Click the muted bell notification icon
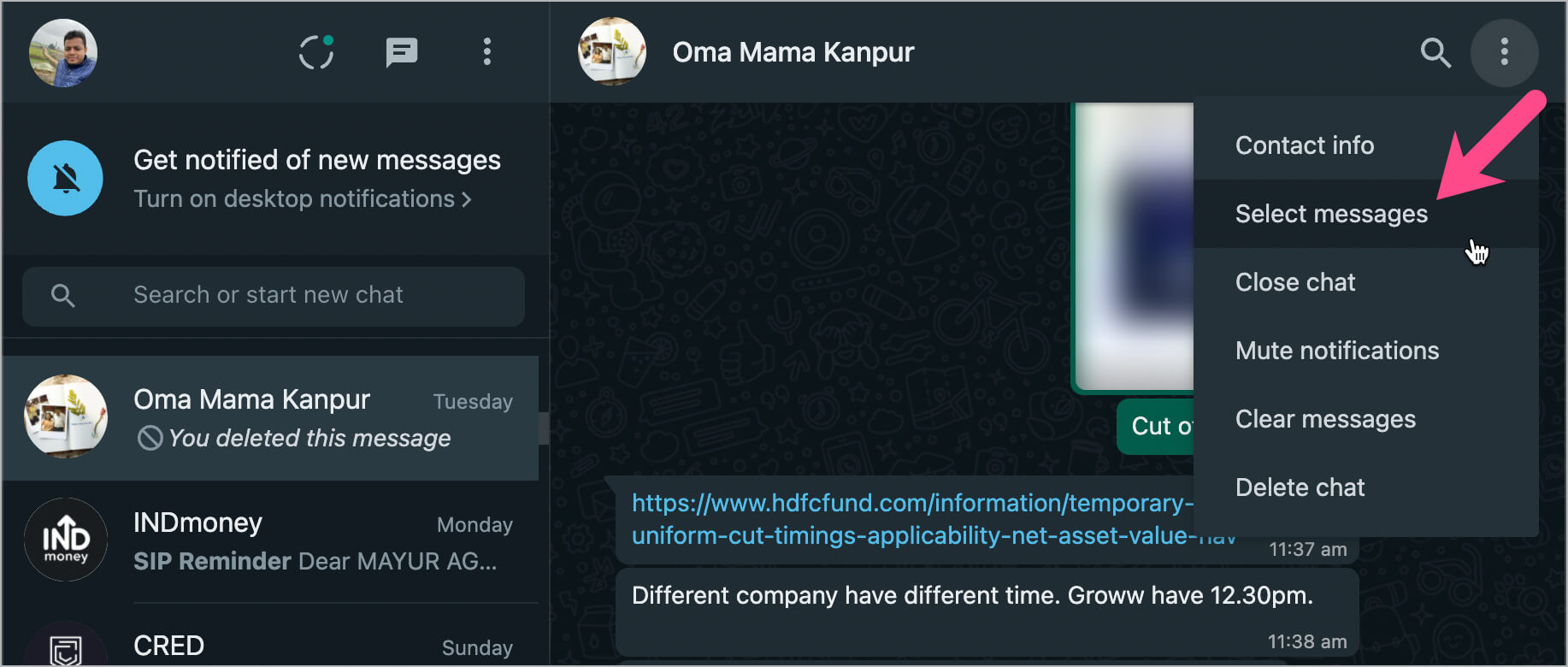The width and height of the screenshot is (1568, 667). (x=66, y=178)
